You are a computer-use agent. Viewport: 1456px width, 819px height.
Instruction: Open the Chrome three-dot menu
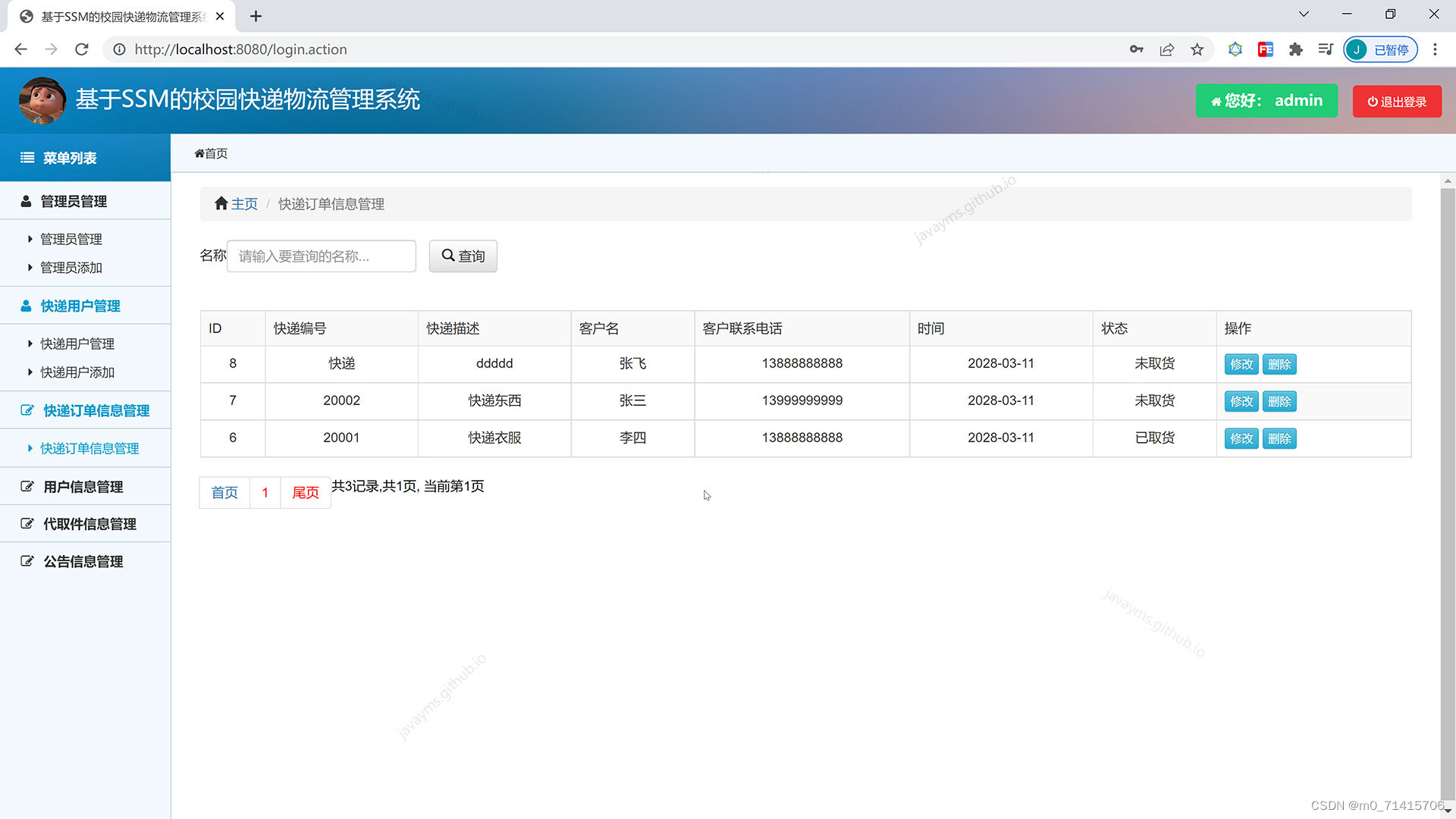click(1435, 49)
